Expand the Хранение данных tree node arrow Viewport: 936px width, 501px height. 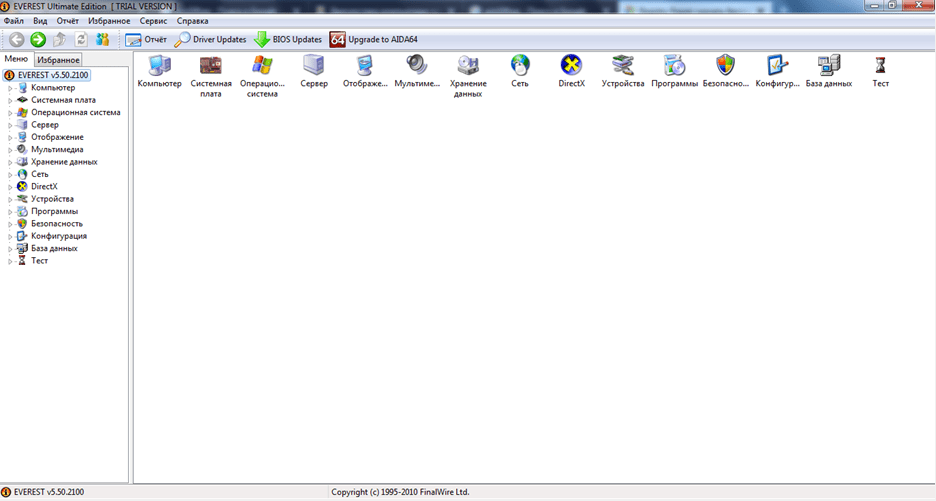tap(10, 162)
